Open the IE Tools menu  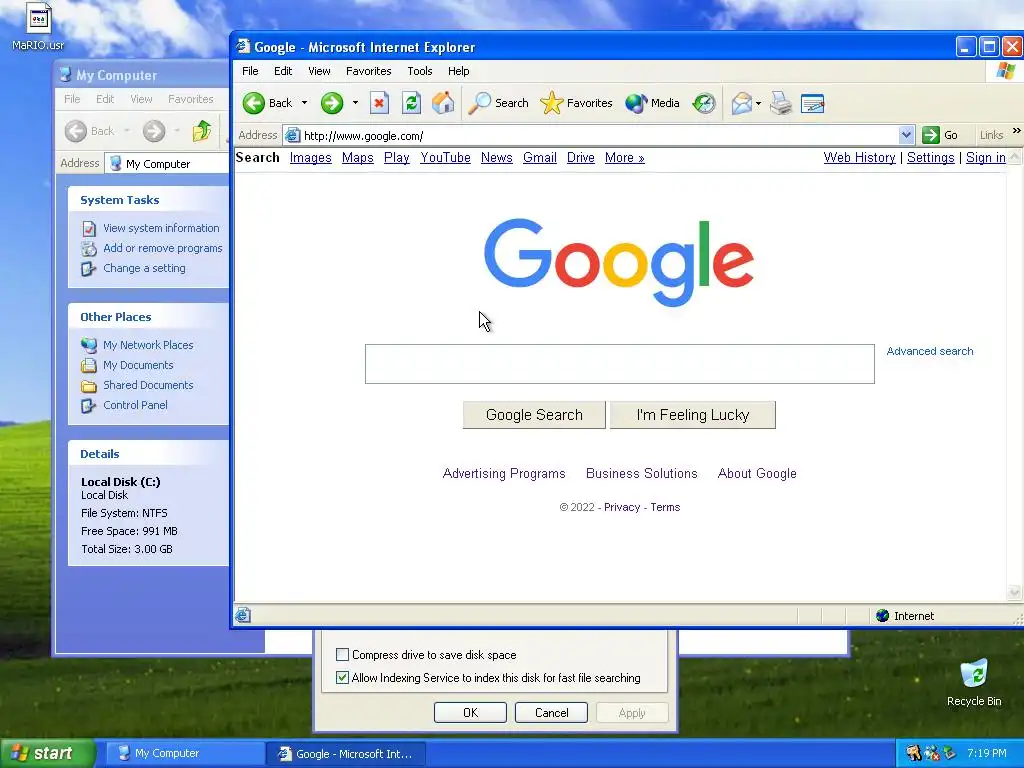pos(420,71)
